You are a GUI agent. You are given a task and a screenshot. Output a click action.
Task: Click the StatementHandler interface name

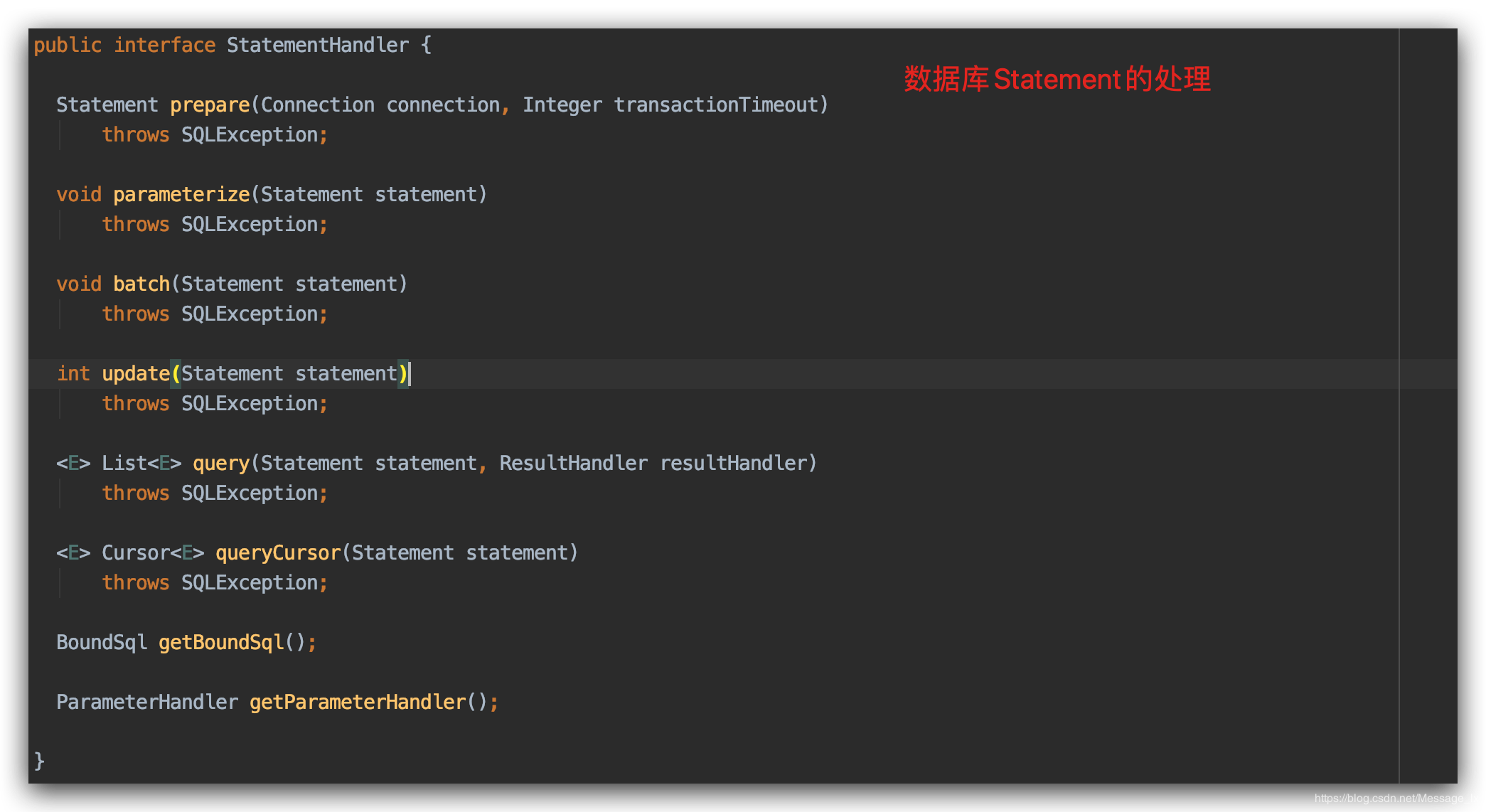318,46
